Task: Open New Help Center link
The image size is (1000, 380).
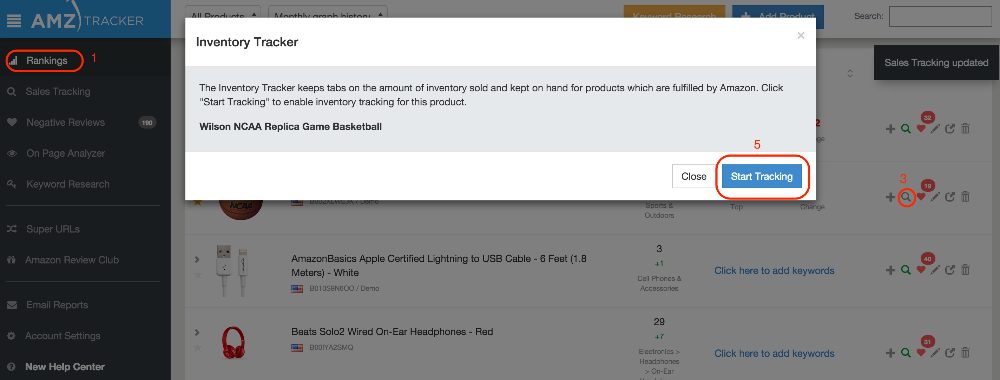Action: click(64, 367)
